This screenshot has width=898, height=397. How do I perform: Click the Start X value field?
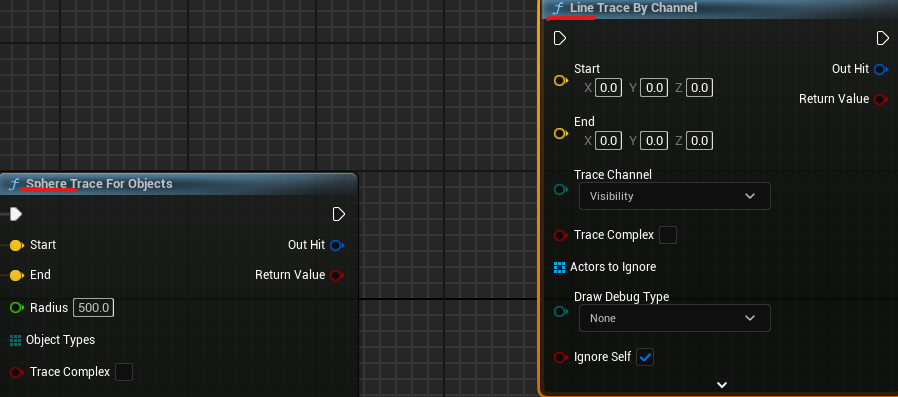coord(608,88)
